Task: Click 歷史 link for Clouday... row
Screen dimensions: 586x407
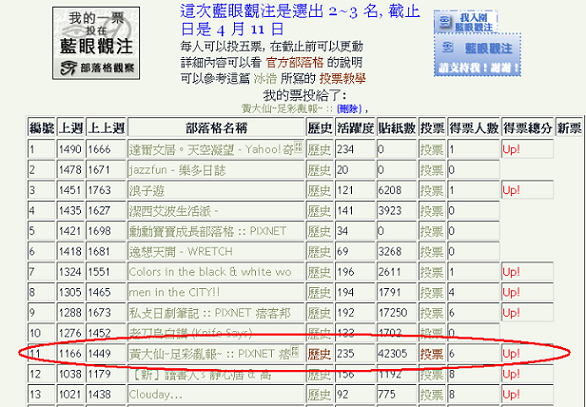Action: pyautogui.click(x=320, y=394)
